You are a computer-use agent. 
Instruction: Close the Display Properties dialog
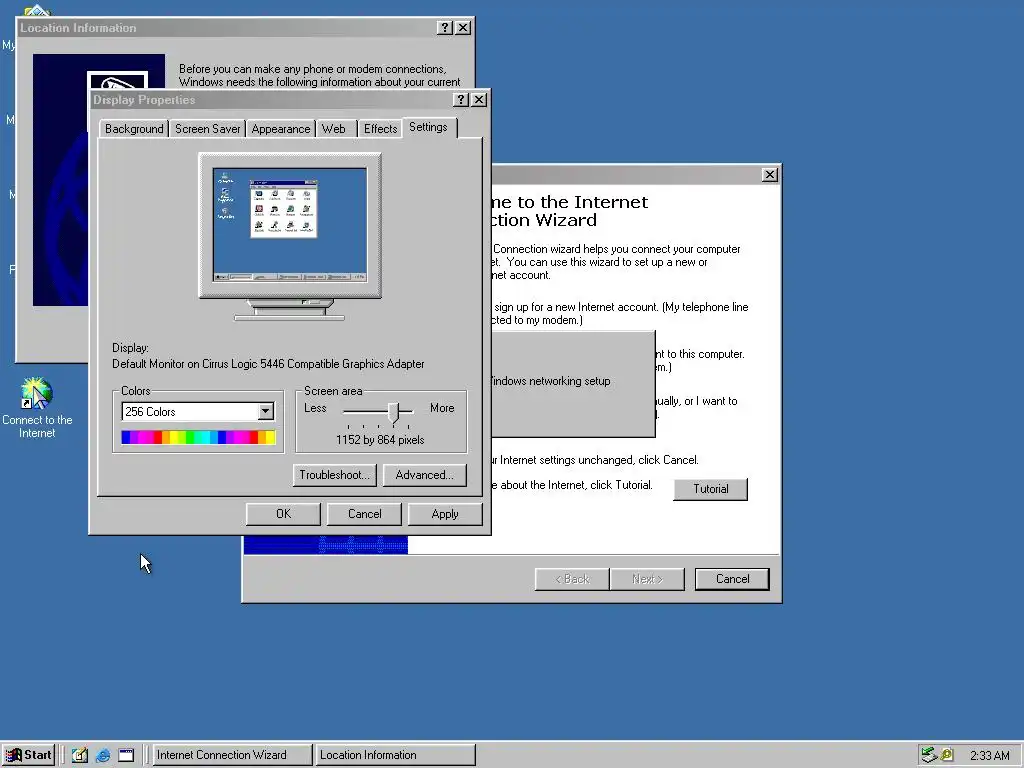tap(479, 99)
